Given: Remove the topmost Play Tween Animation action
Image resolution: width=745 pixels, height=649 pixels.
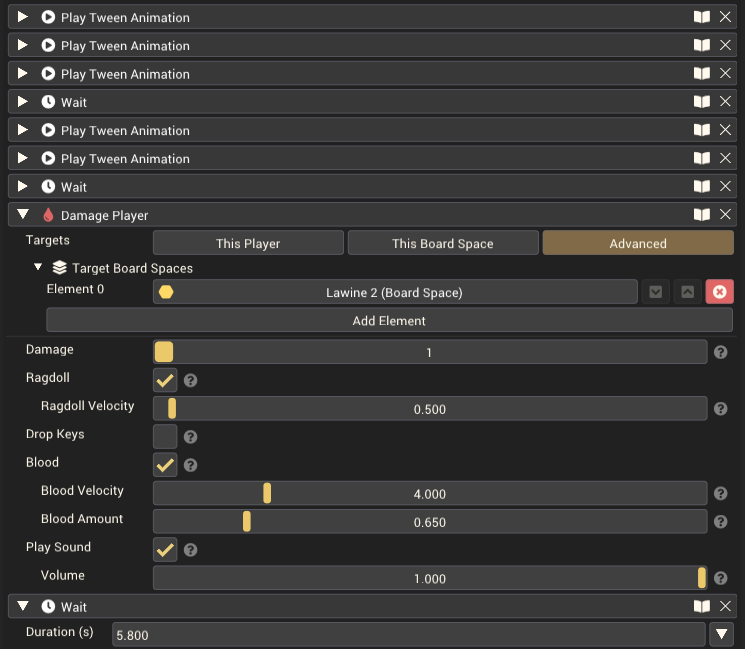Looking at the screenshot, I should click(x=725, y=17).
